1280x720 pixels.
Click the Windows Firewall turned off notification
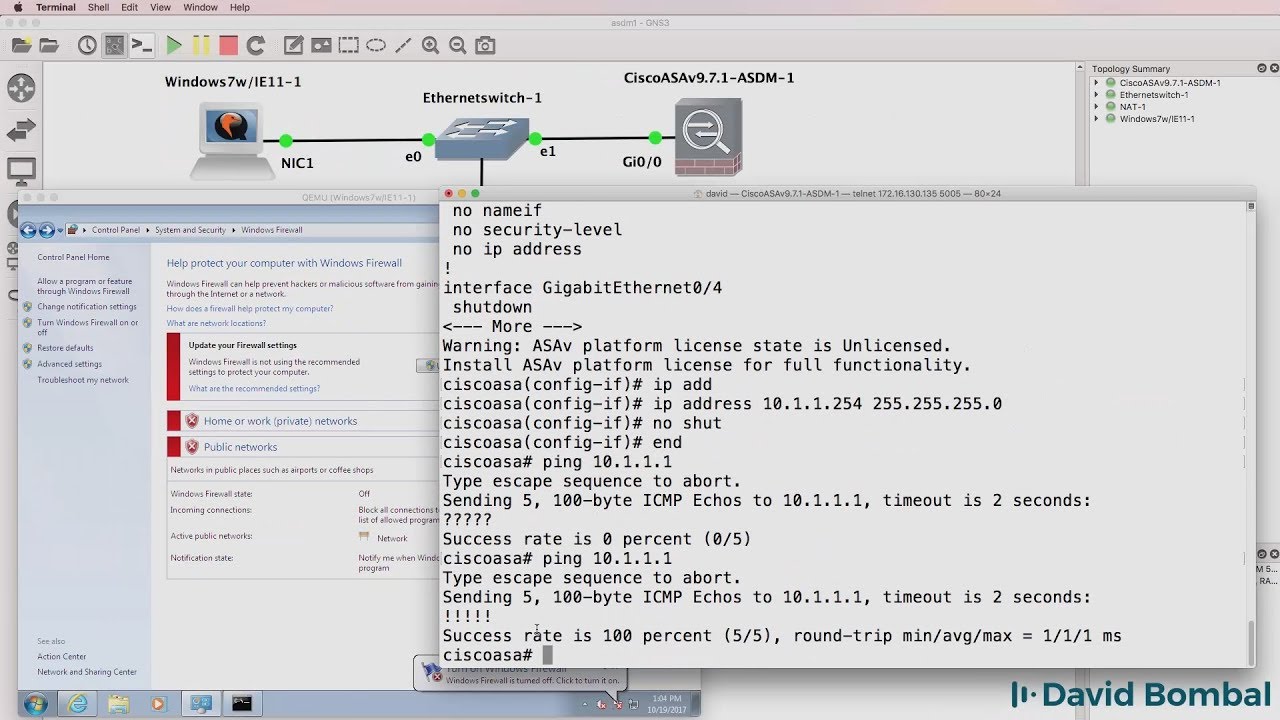521,673
